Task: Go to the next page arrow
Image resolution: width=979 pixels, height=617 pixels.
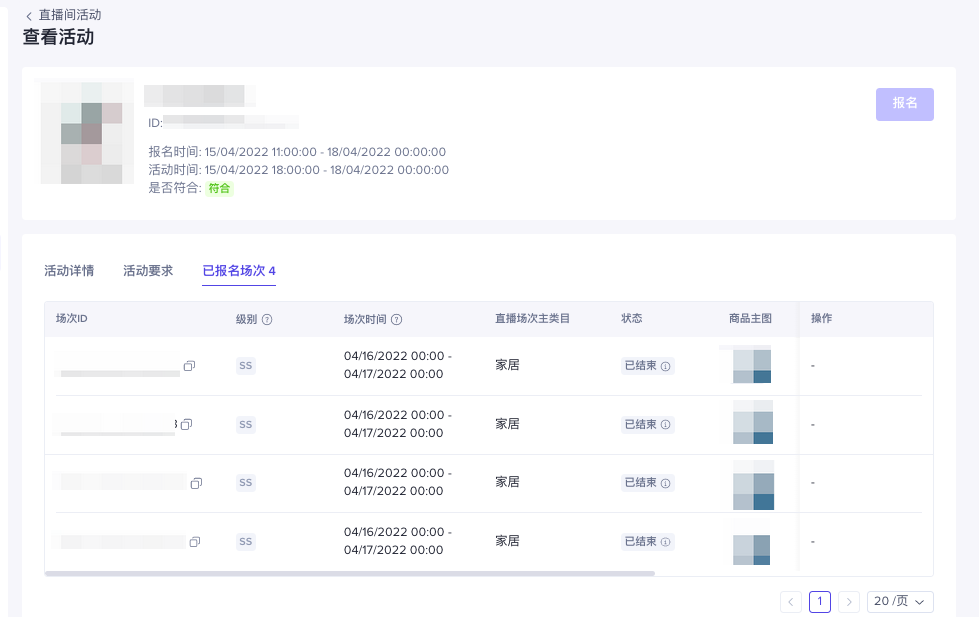Action: coord(849,601)
